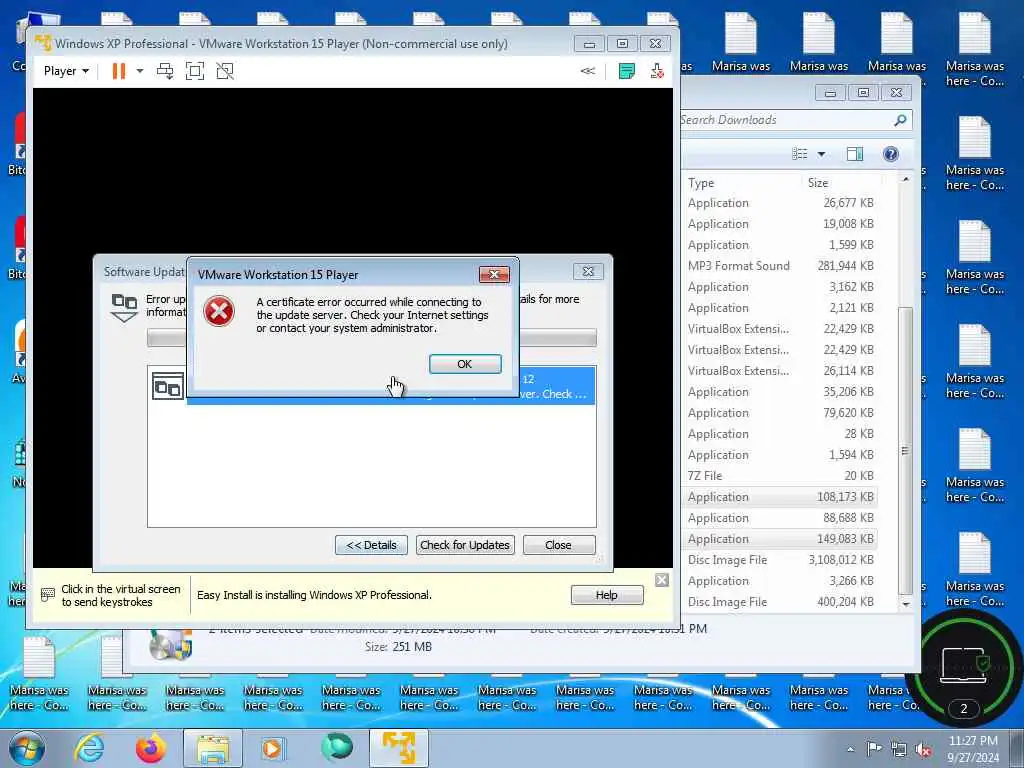
Task: Open Explorer help icon
Action: point(891,153)
